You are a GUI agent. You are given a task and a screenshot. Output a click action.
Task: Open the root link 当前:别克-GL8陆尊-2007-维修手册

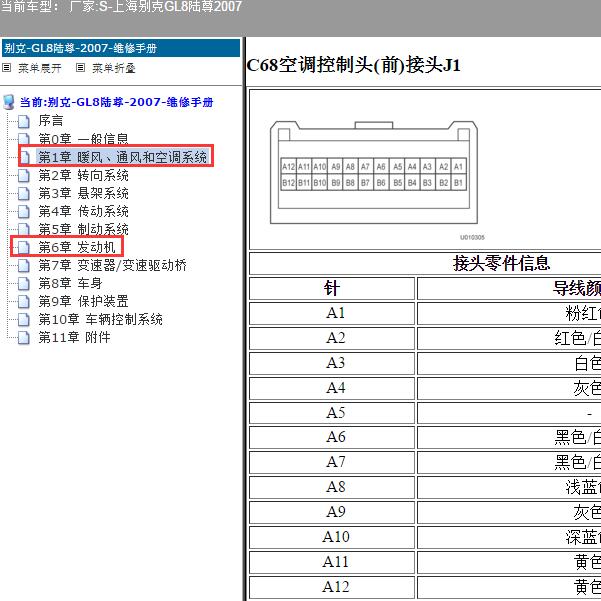click(117, 102)
